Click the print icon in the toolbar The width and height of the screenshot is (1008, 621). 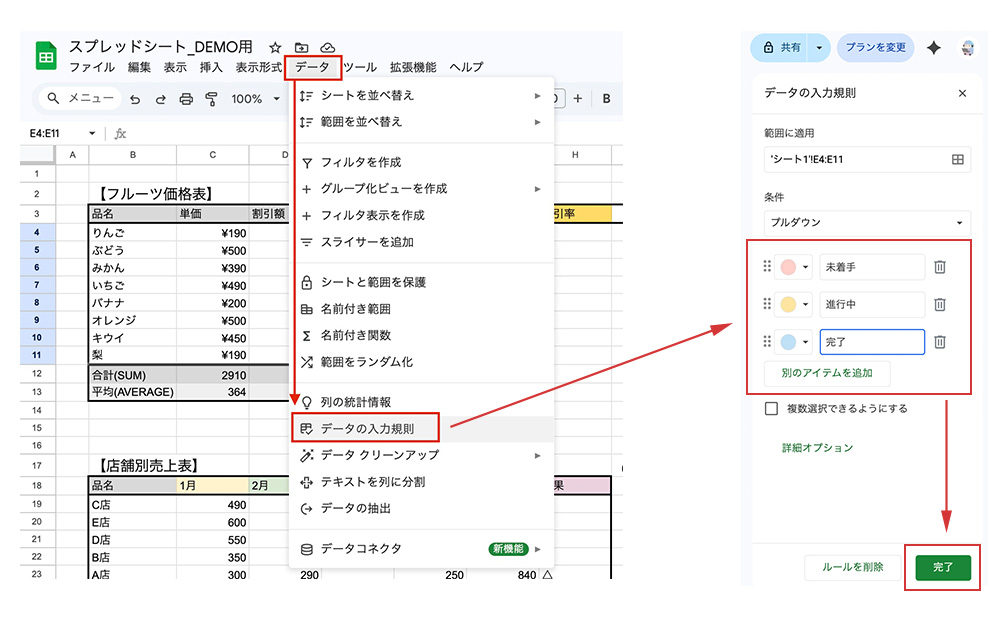[186, 99]
